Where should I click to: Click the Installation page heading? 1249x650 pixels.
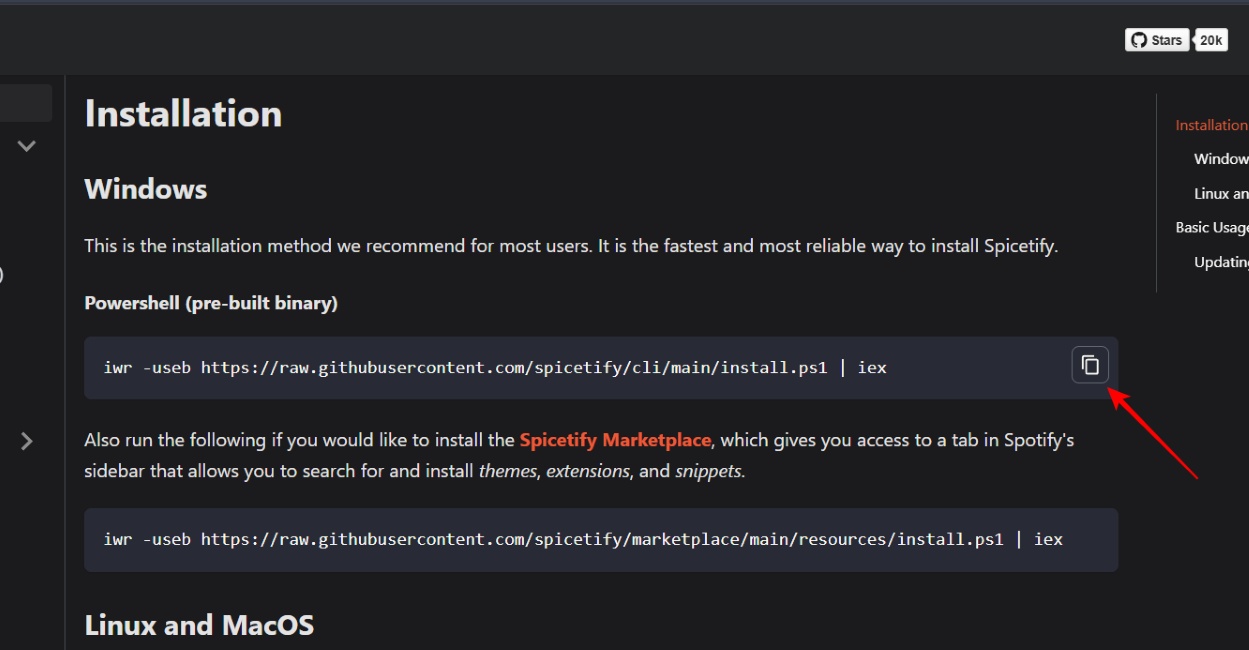pos(182,113)
